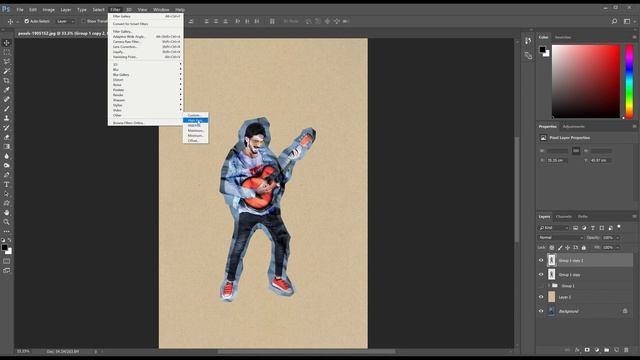Open the Blur submenu
Viewport: 640px width, 360px height.
point(146,70)
